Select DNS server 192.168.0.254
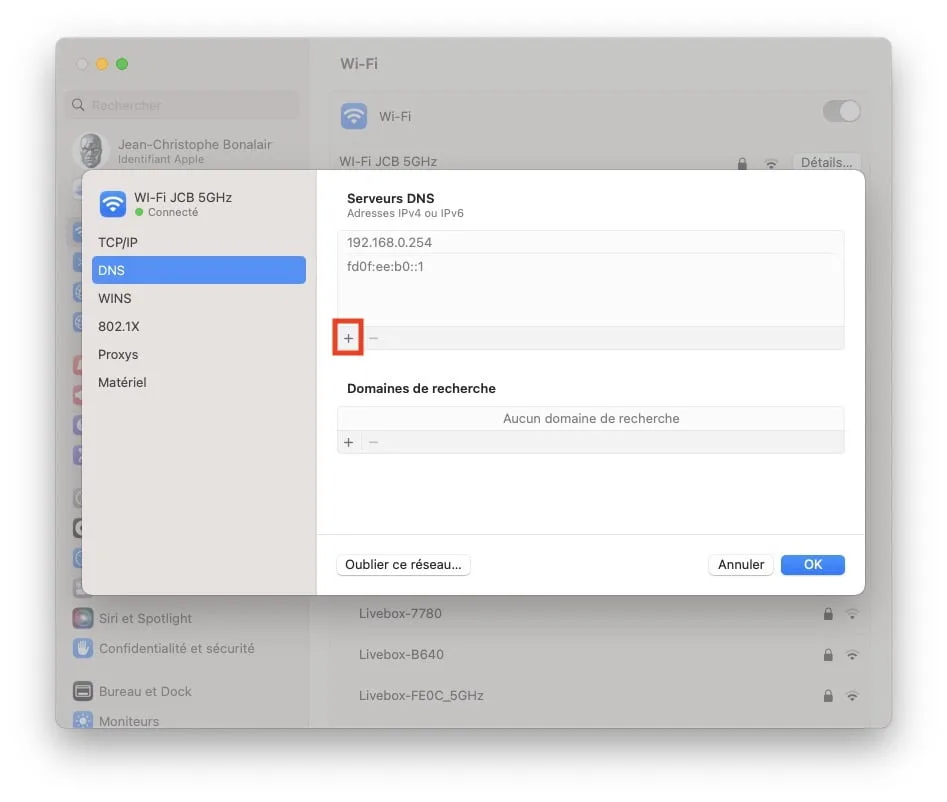This screenshot has height=802, width=947. [591, 242]
